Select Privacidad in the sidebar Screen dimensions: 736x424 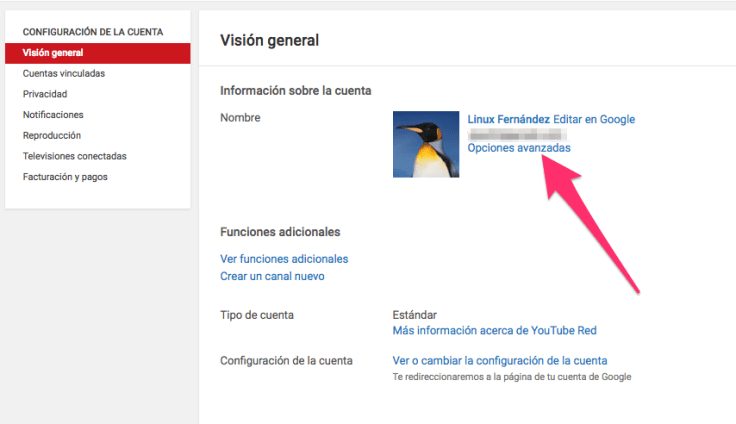[45, 94]
